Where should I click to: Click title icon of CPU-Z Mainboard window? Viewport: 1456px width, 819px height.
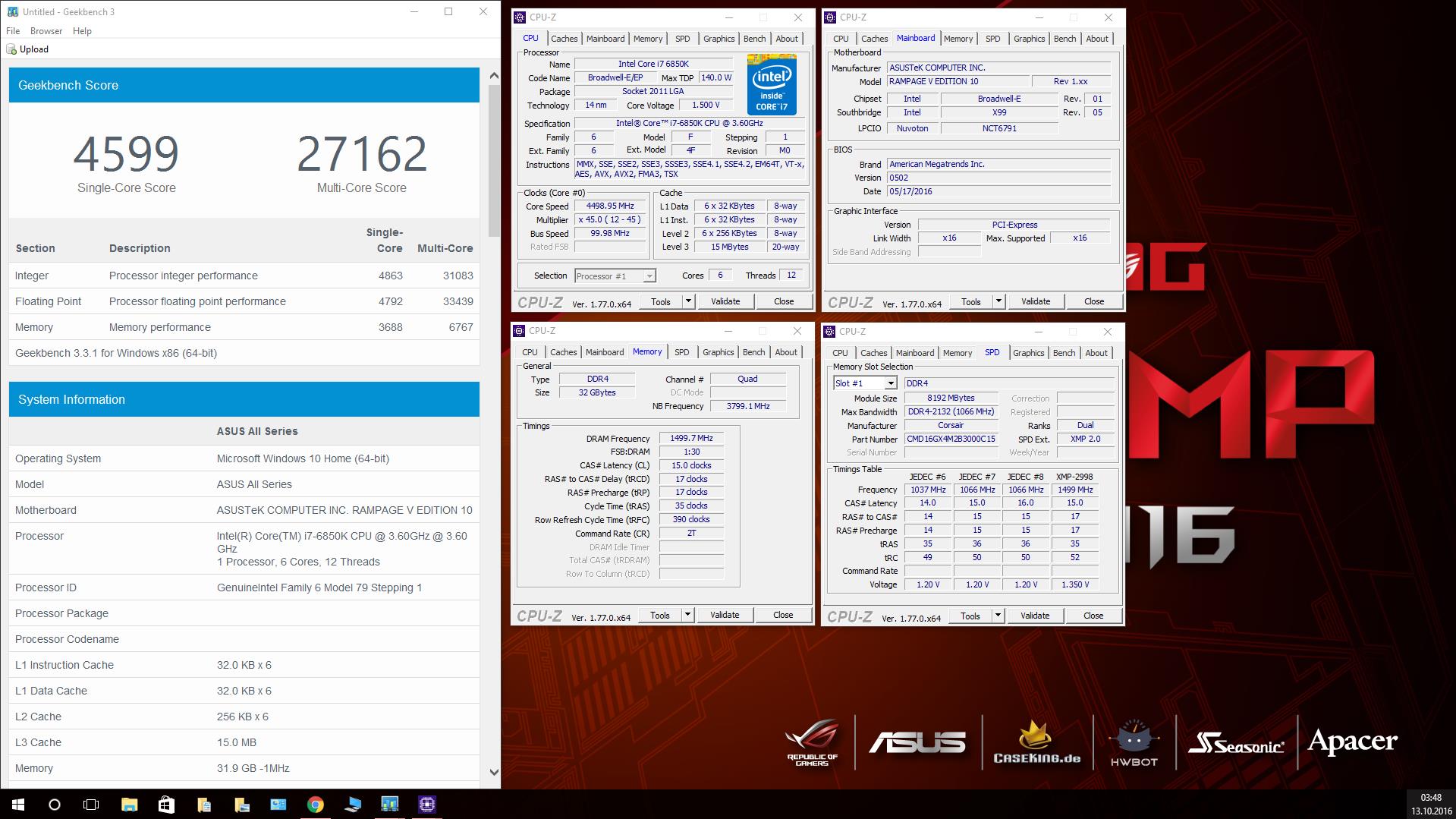[x=830, y=17]
